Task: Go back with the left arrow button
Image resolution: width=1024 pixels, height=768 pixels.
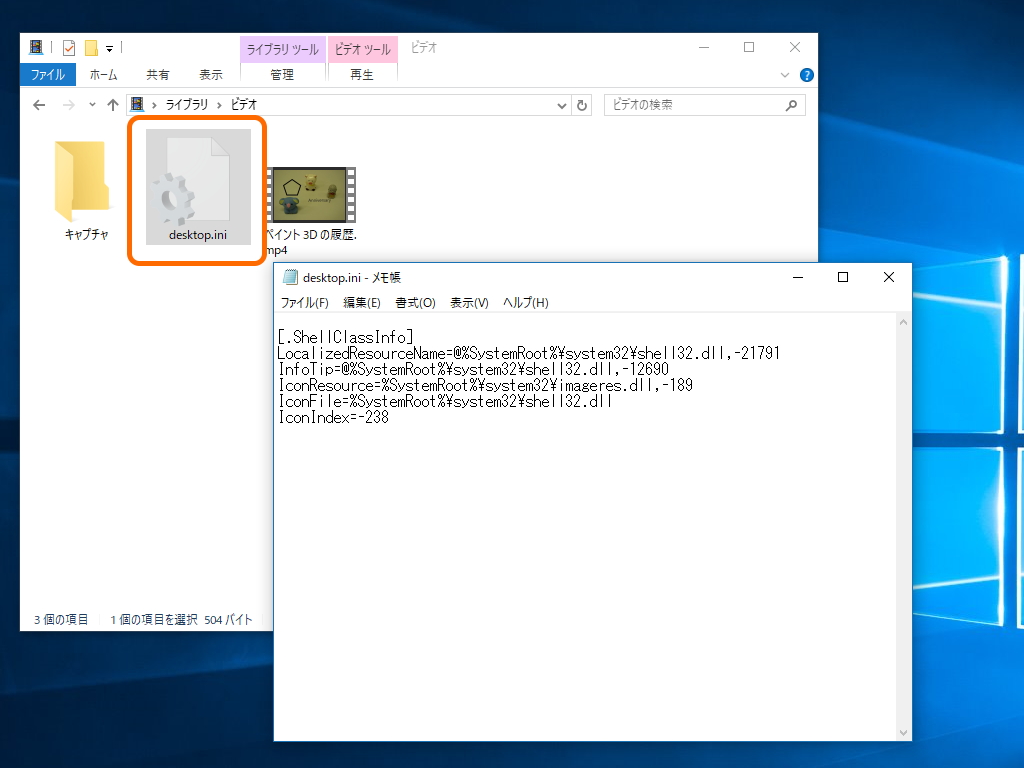Action: (39, 104)
